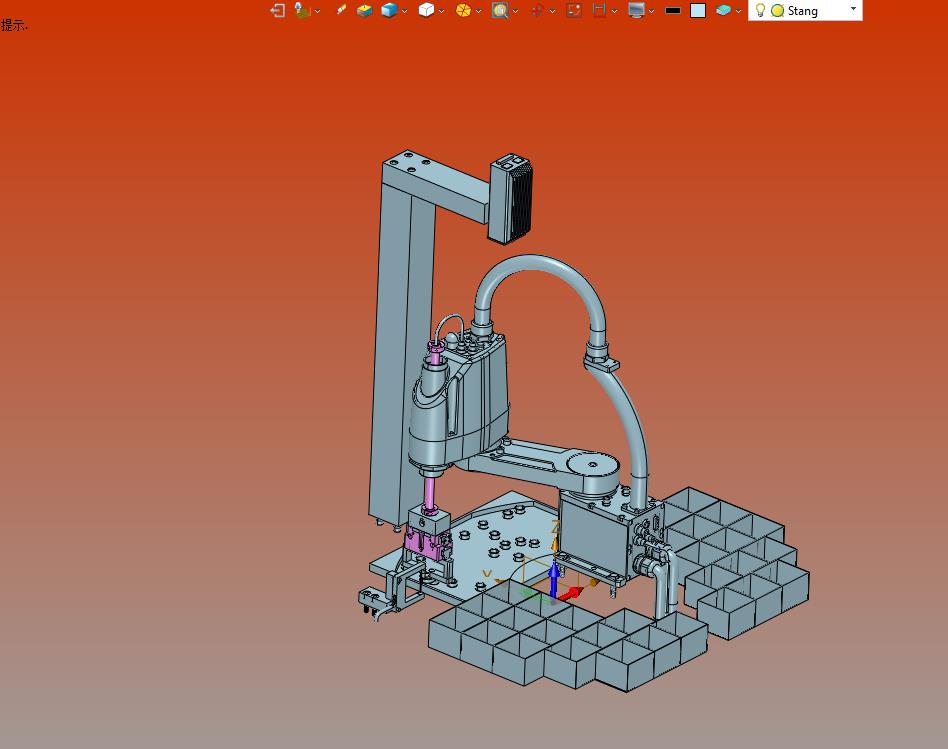Click the red dimension measure icon
948x749 pixels.
click(x=599, y=10)
